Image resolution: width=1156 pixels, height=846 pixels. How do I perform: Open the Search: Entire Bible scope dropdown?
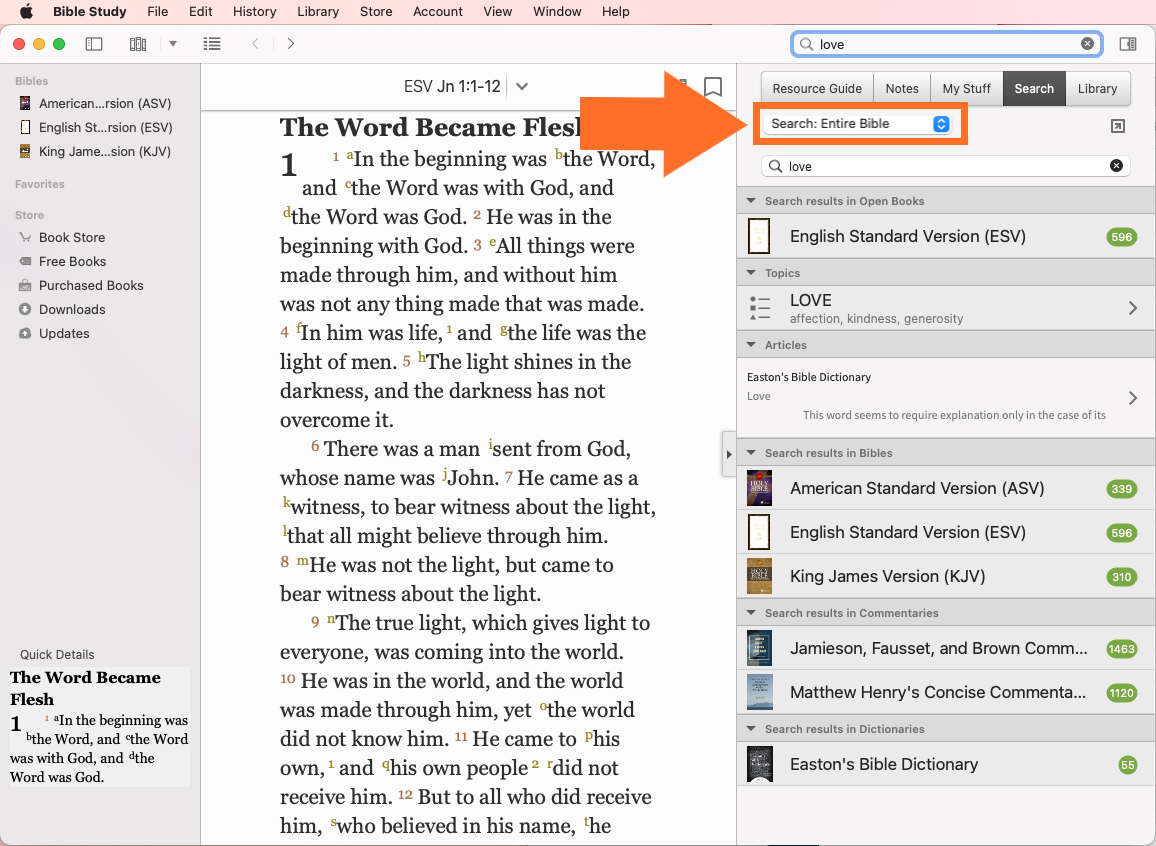click(x=858, y=124)
